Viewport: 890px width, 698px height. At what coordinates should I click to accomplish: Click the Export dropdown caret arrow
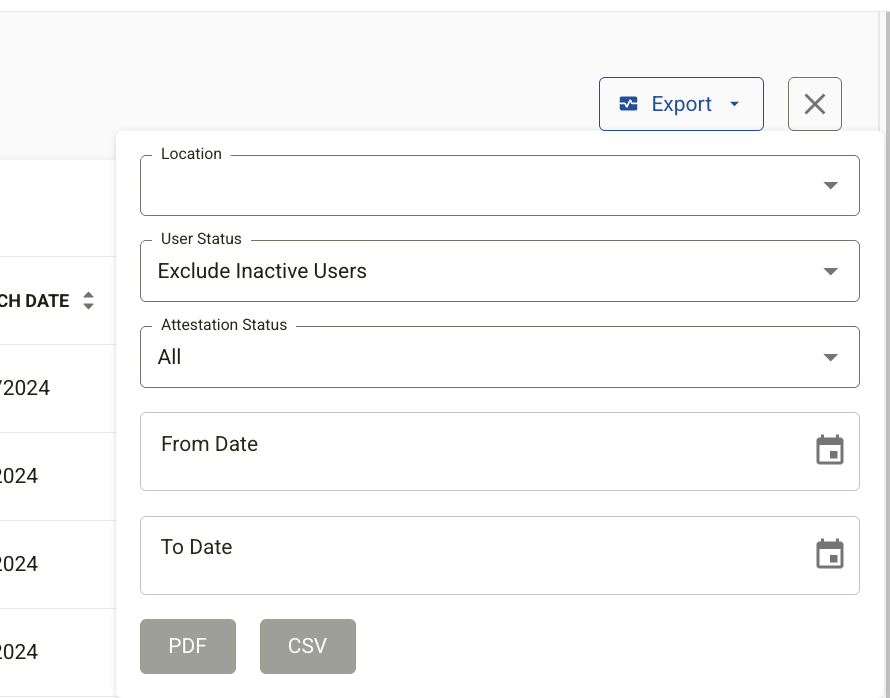tap(734, 104)
